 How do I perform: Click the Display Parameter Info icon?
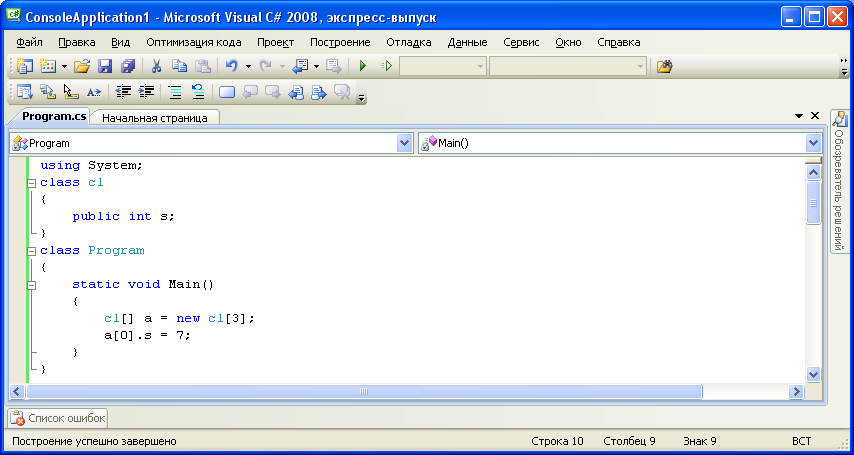point(48,92)
